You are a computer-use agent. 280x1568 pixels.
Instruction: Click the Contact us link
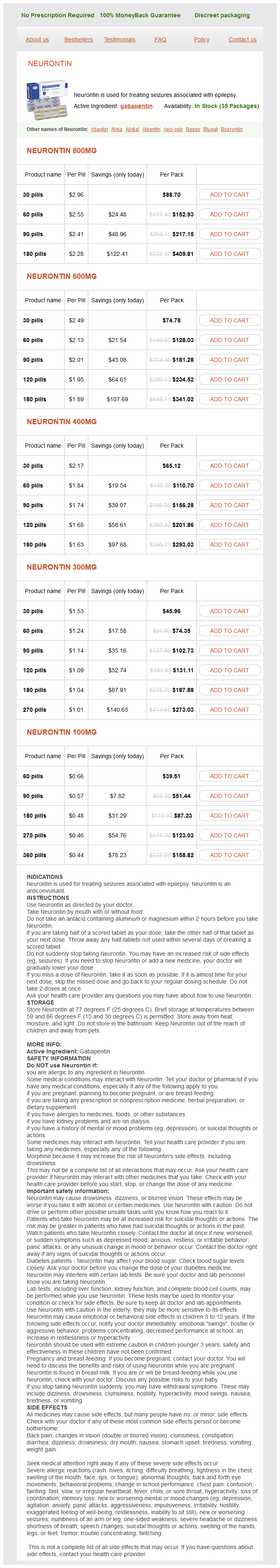(x=242, y=39)
